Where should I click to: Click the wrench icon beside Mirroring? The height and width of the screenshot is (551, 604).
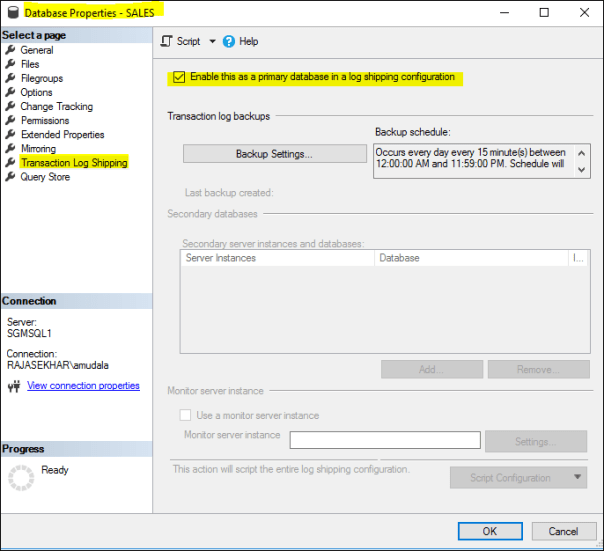pos(10,148)
